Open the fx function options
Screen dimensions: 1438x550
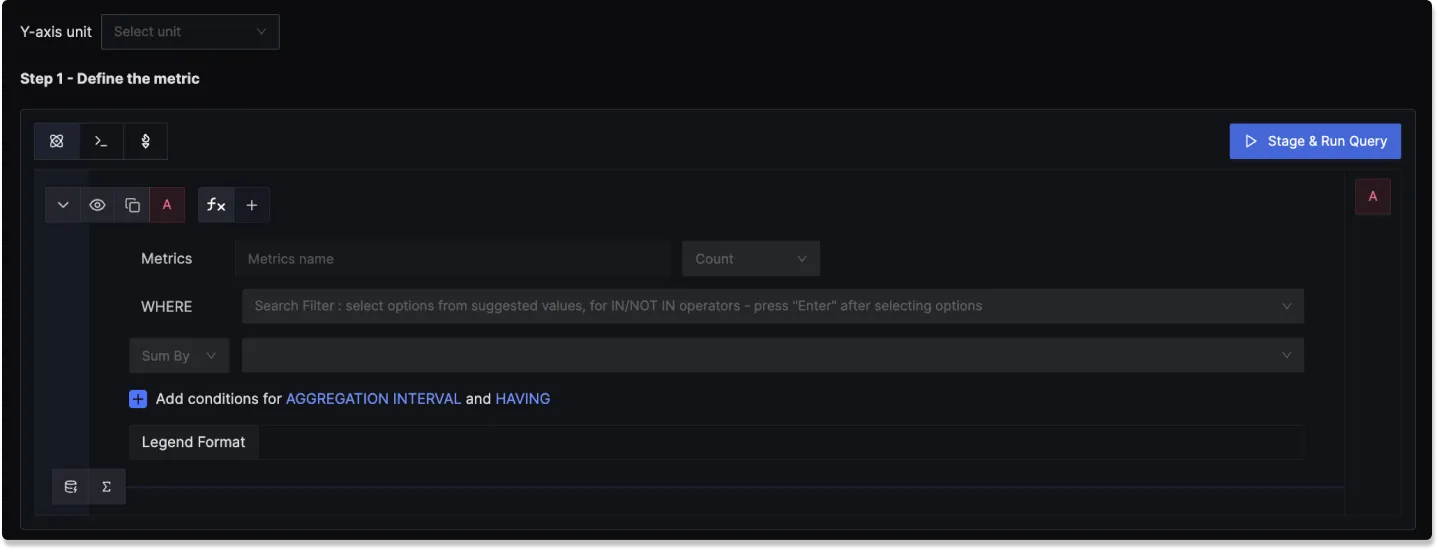tap(216, 205)
